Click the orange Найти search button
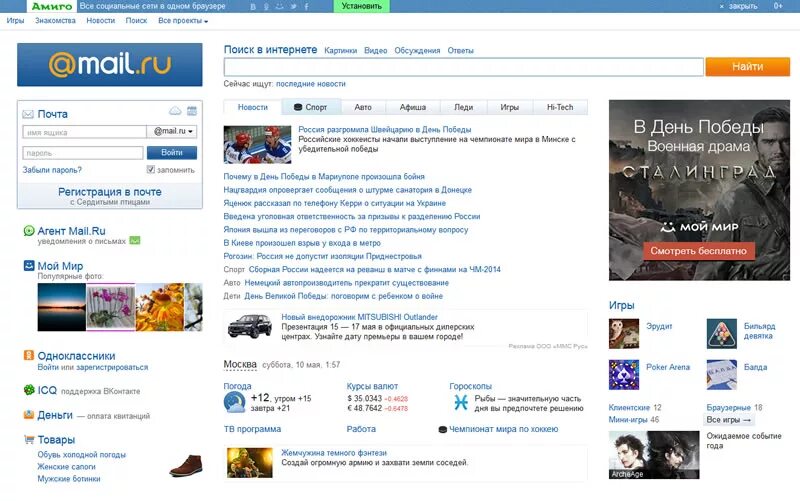800x501 pixels. pyautogui.click(x=747, y=67)
